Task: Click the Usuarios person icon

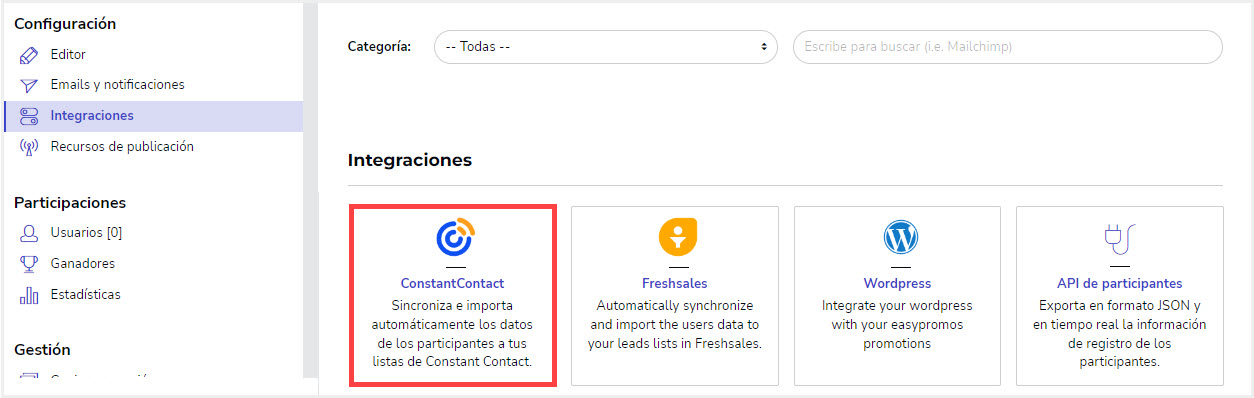Action: coord(29,233)
